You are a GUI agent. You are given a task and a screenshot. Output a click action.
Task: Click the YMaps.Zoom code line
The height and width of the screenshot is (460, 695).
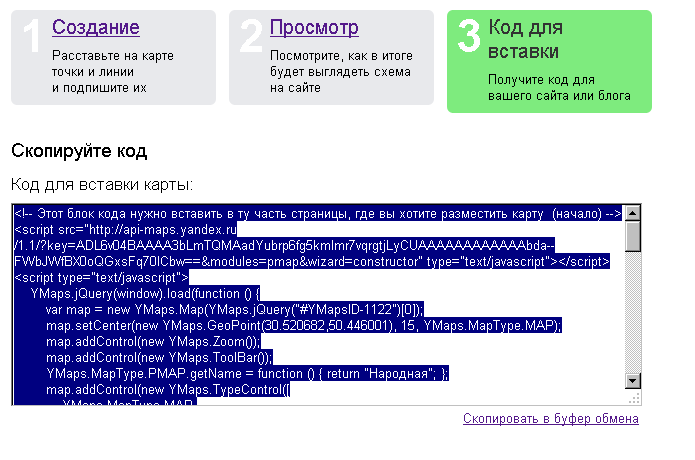[153, 342]
